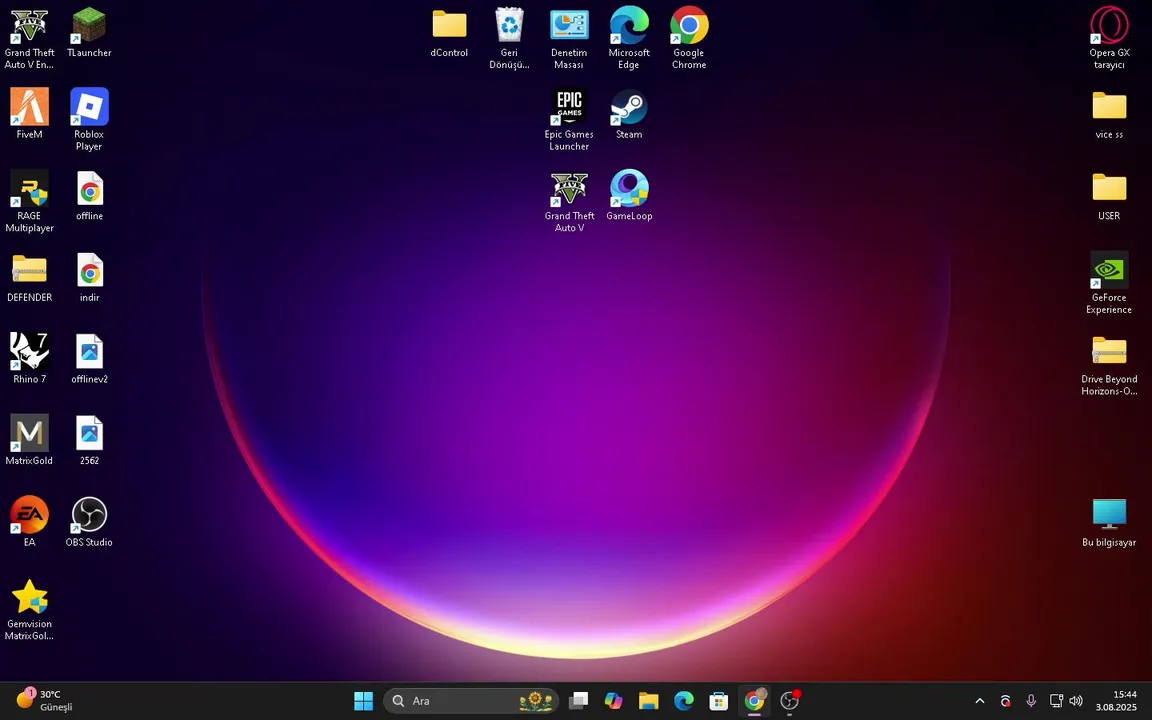1152x720 pixels.
Task: Open the Windows Start menu
Action: [x=363, y=701]
